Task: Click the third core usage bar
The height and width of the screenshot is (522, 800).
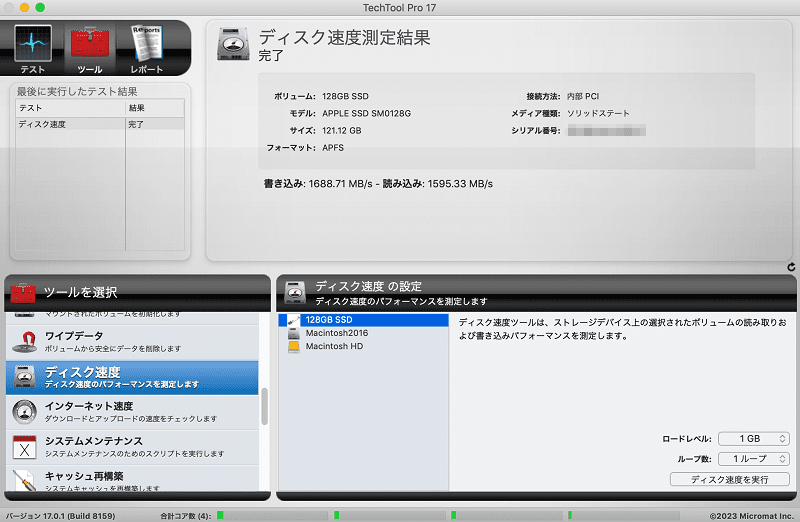Action: [506, 515]
